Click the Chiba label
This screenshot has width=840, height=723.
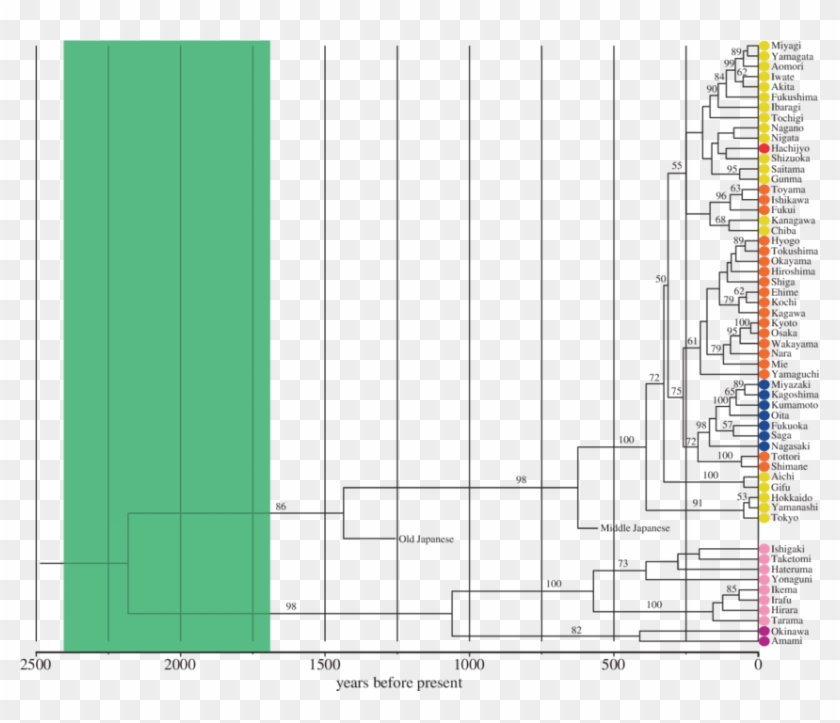pyautogui.click(x=783, y=231)
